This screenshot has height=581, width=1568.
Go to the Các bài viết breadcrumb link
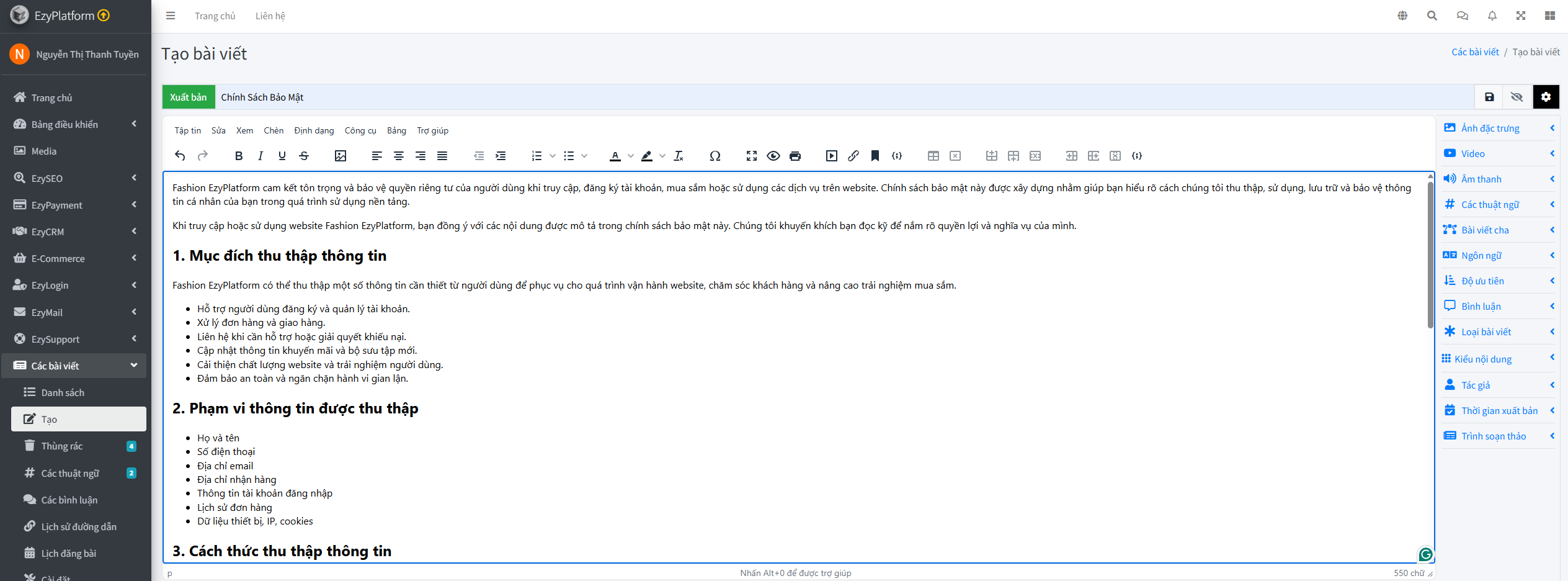coord(1475,52)
